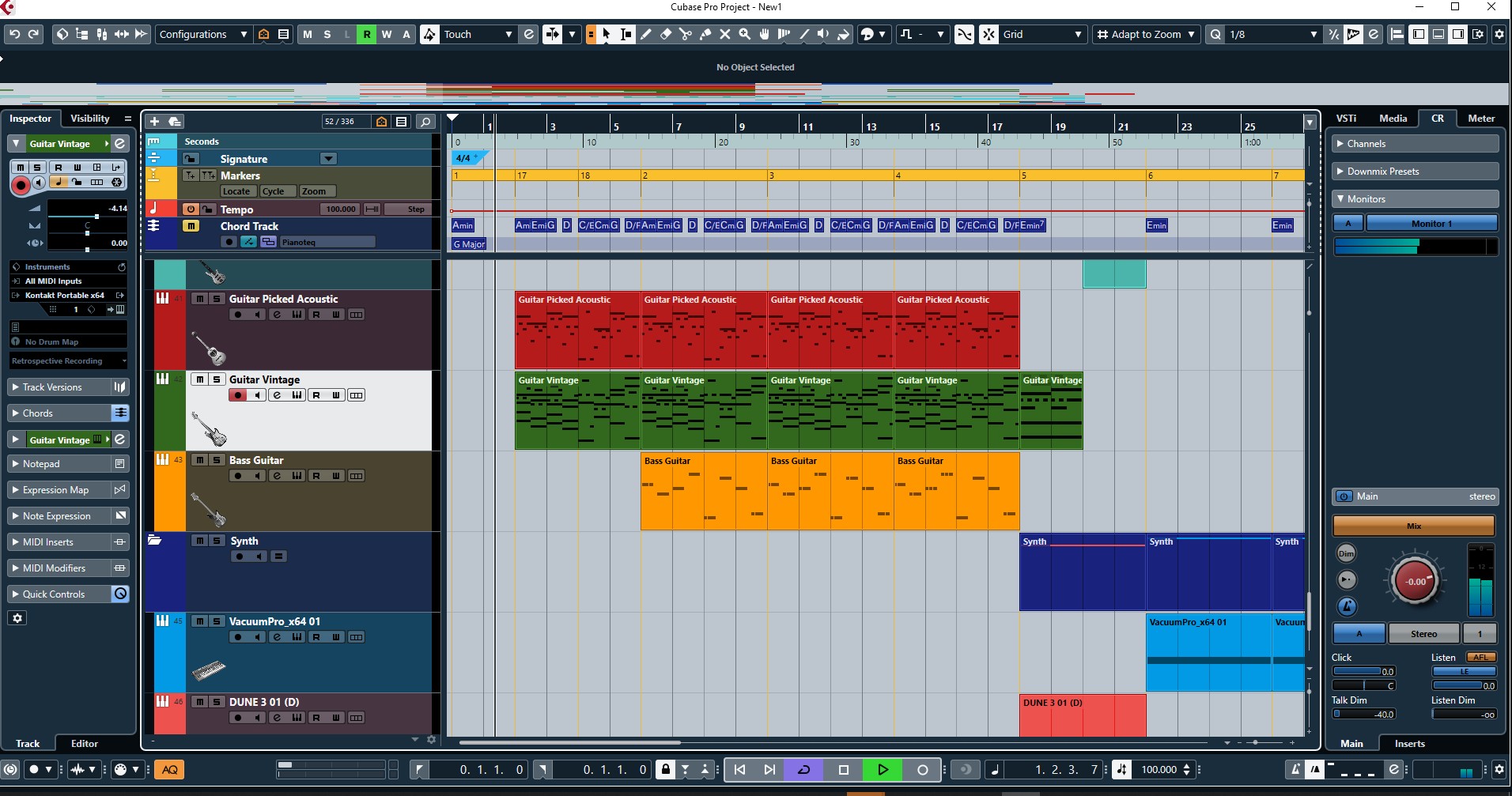Switch to the Meter tab
The image size is (1512, 796).
point(1481,119)
